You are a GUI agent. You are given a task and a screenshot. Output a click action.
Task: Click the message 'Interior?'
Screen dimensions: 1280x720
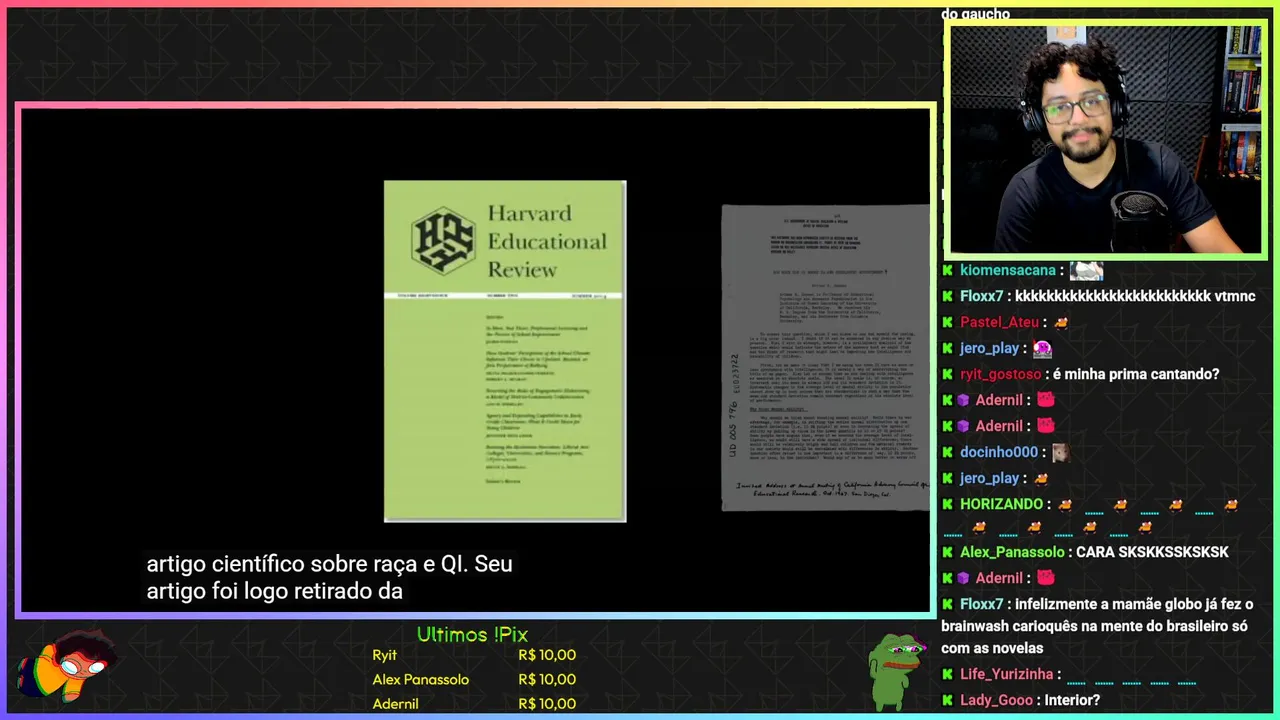tap(1072, 700)
